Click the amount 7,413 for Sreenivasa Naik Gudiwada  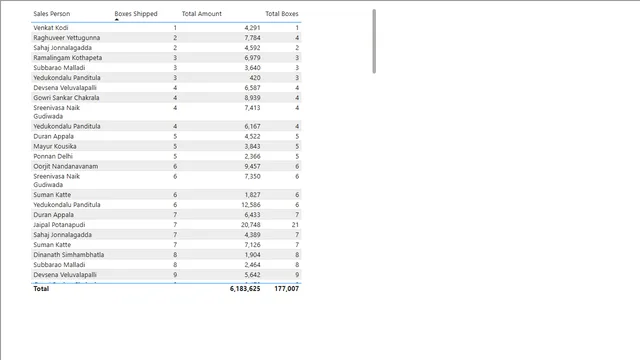coord(252,108)
